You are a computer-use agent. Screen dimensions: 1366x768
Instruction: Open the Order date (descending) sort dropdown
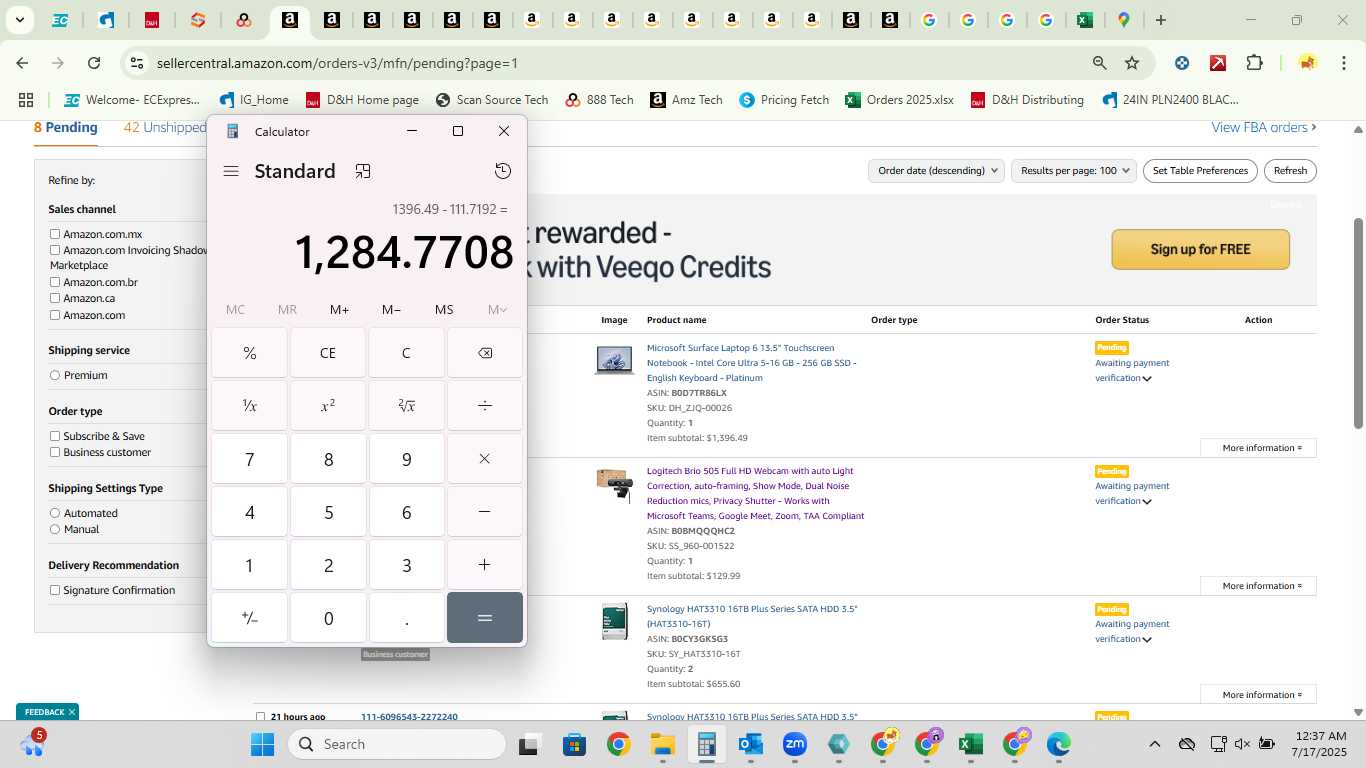coord(936,171)
